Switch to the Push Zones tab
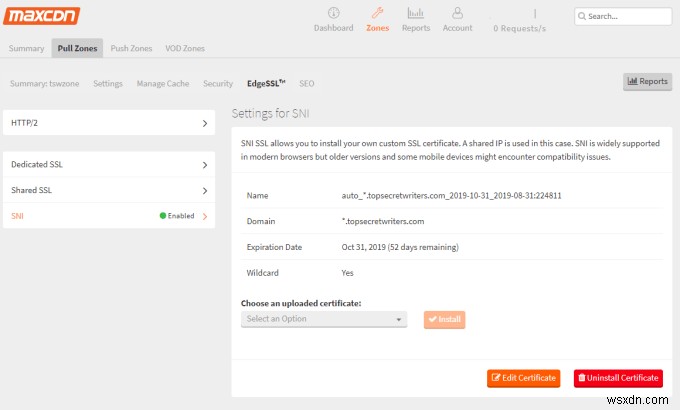The width and height of the screenshot is (680, 410). coord(131,48)
